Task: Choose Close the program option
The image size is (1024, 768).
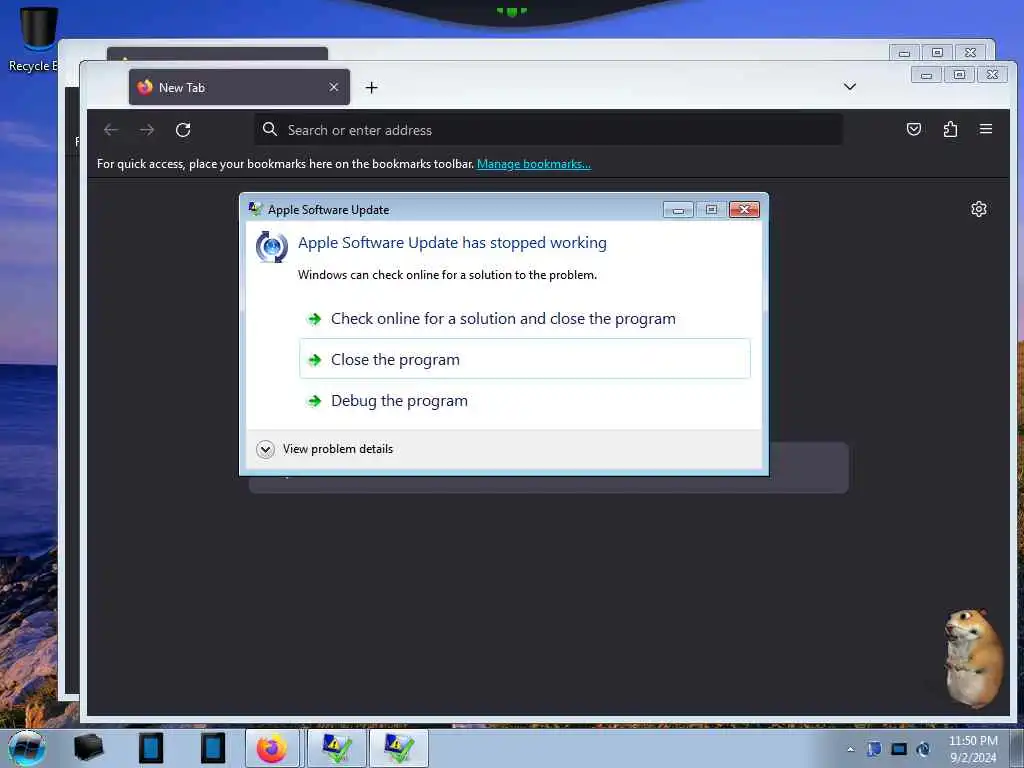Action: tap(524, 359)
